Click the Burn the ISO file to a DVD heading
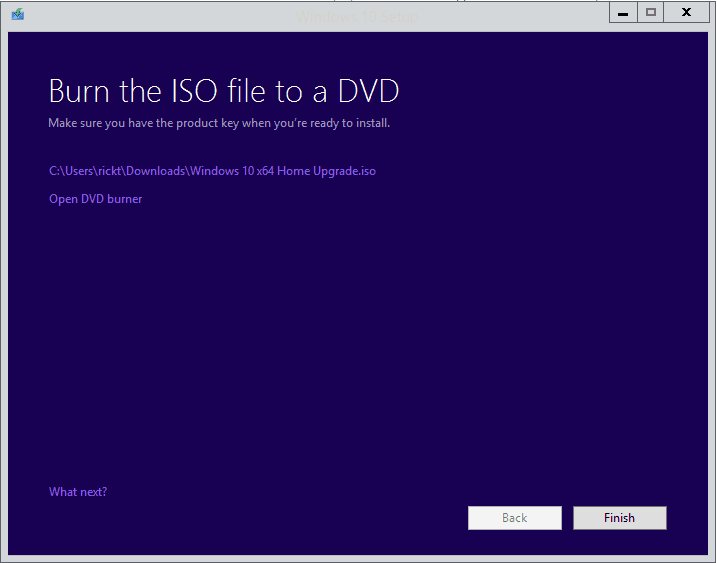 tap(224, 91)
